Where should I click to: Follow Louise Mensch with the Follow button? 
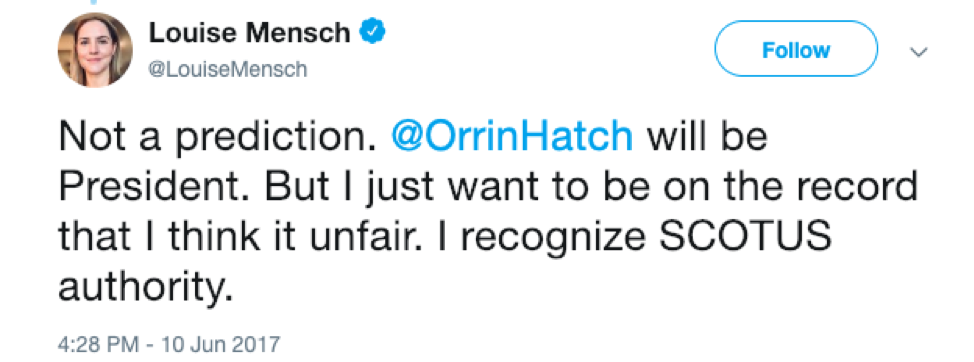(x=796, y=49)
